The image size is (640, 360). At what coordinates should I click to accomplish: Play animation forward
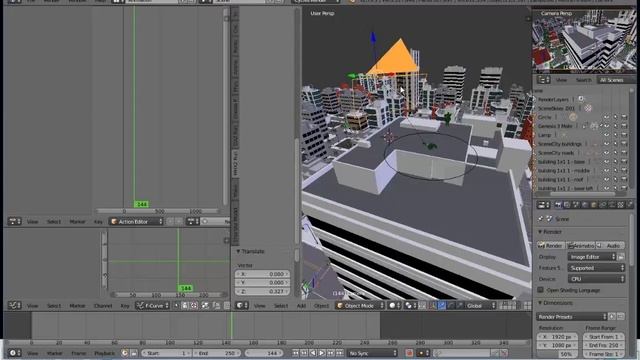[322, 353]
